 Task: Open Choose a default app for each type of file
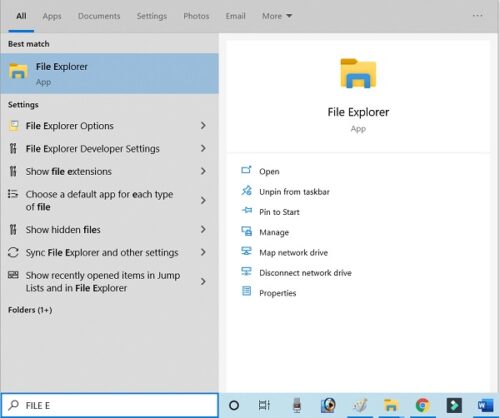click(x=99, y=201)
